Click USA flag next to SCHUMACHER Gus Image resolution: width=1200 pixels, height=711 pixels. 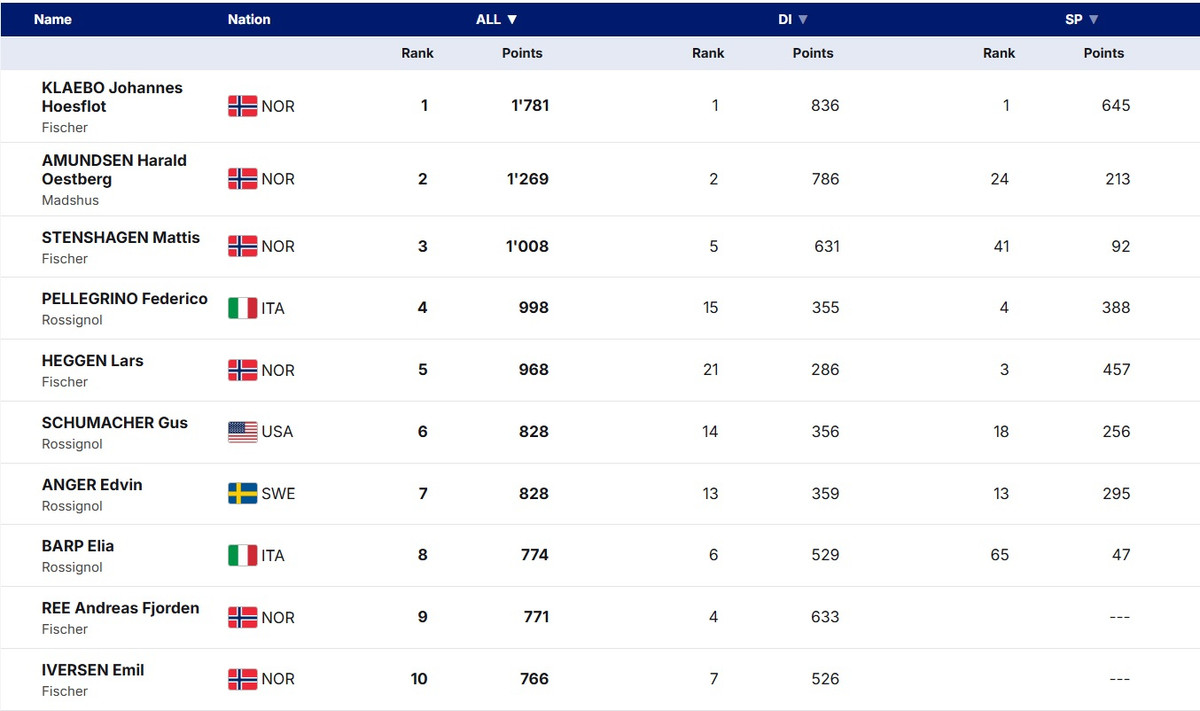point(242,432)
